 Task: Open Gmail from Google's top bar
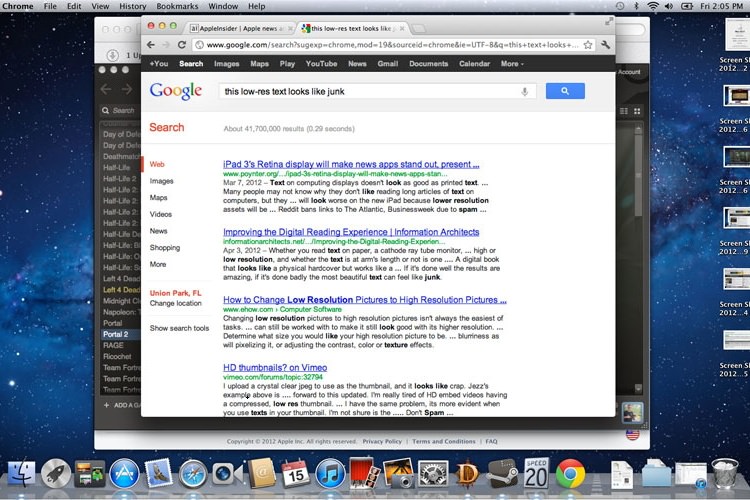pyautogui.click(x=387, y=64)
